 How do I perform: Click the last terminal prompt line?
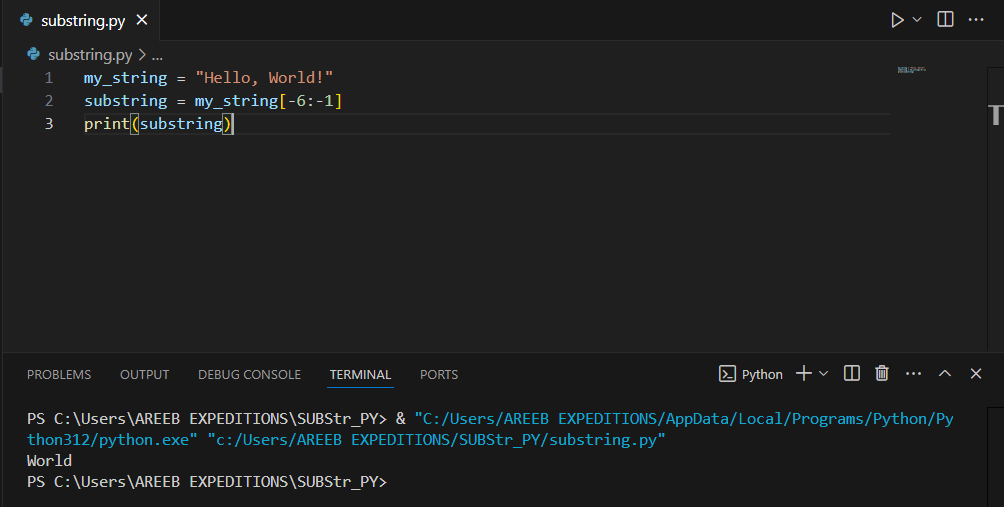[207, 481]
